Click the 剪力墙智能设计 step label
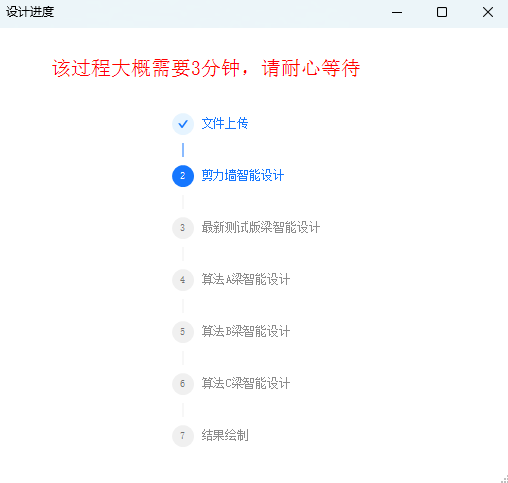Image resolution: width=508 pixels, height=483 pixels. pyautogui.click(x=243, y=176)
